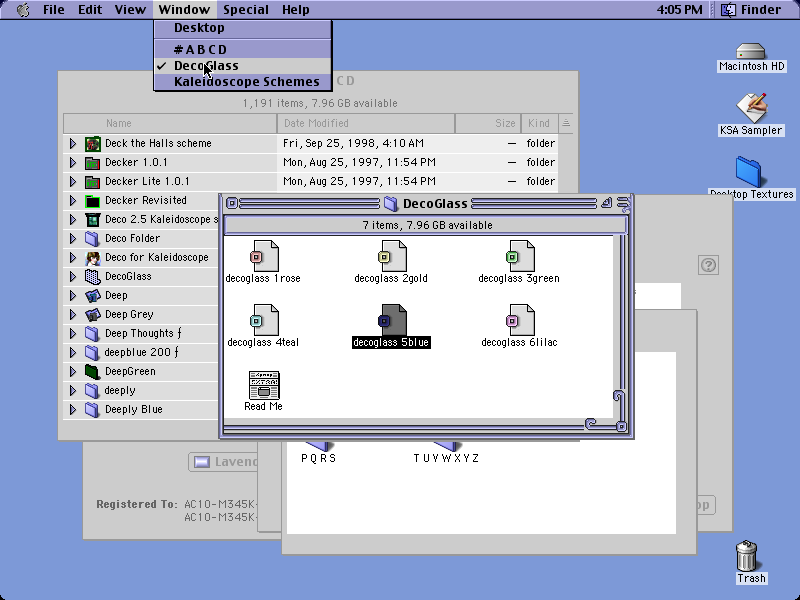The image size is (800, 600).
Task: Select the decoglass 3green file icon
Action: click(520, 256)
